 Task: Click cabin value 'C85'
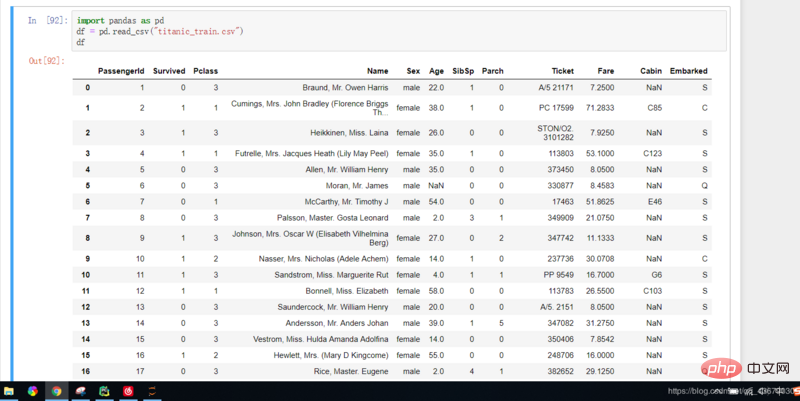[655, 108]
